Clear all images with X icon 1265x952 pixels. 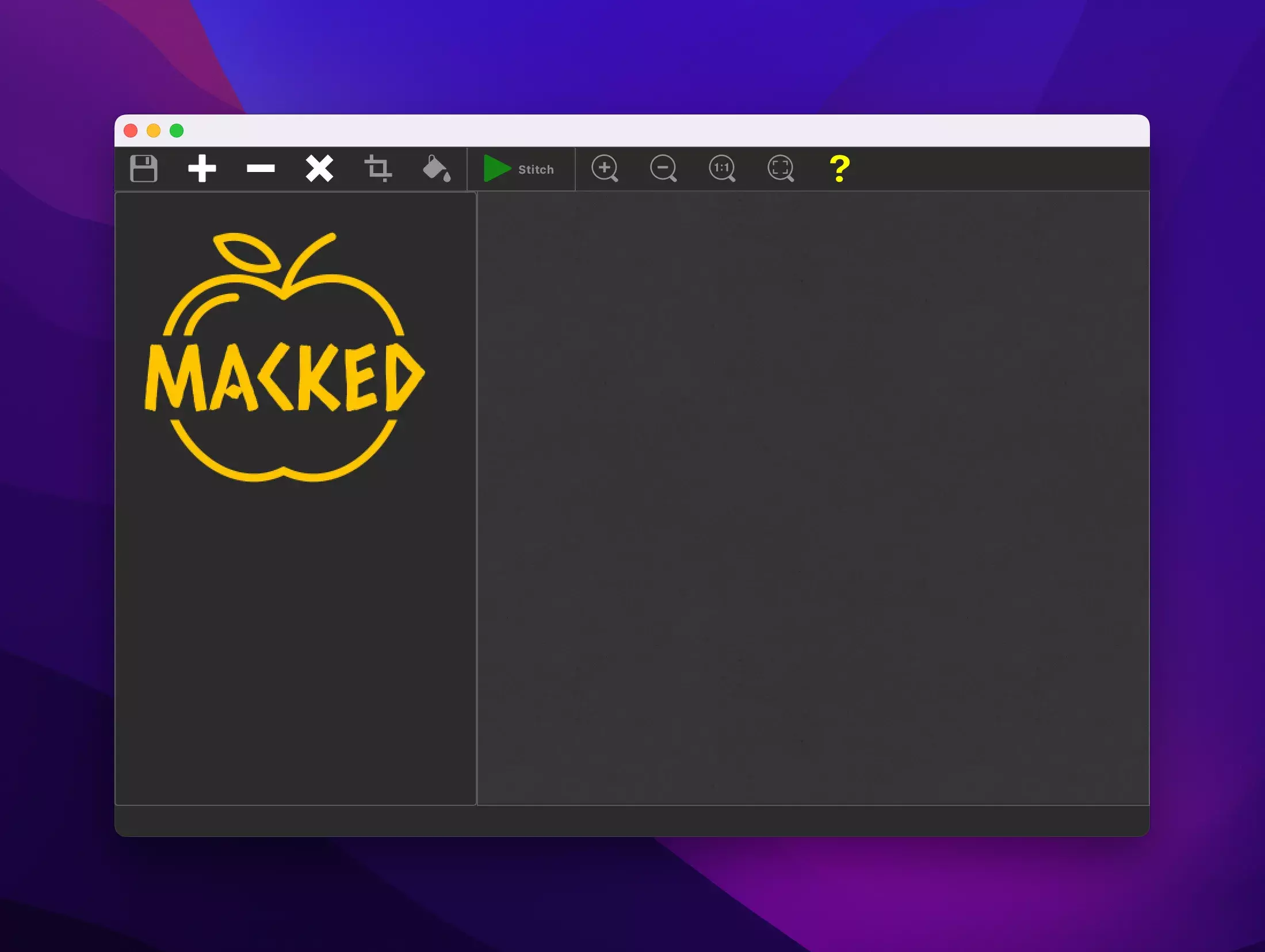319,169
